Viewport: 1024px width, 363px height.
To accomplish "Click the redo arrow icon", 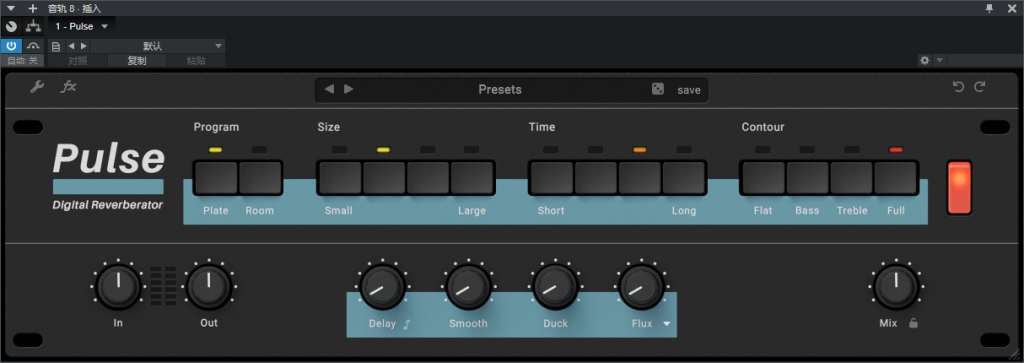I will click(980, 87).
